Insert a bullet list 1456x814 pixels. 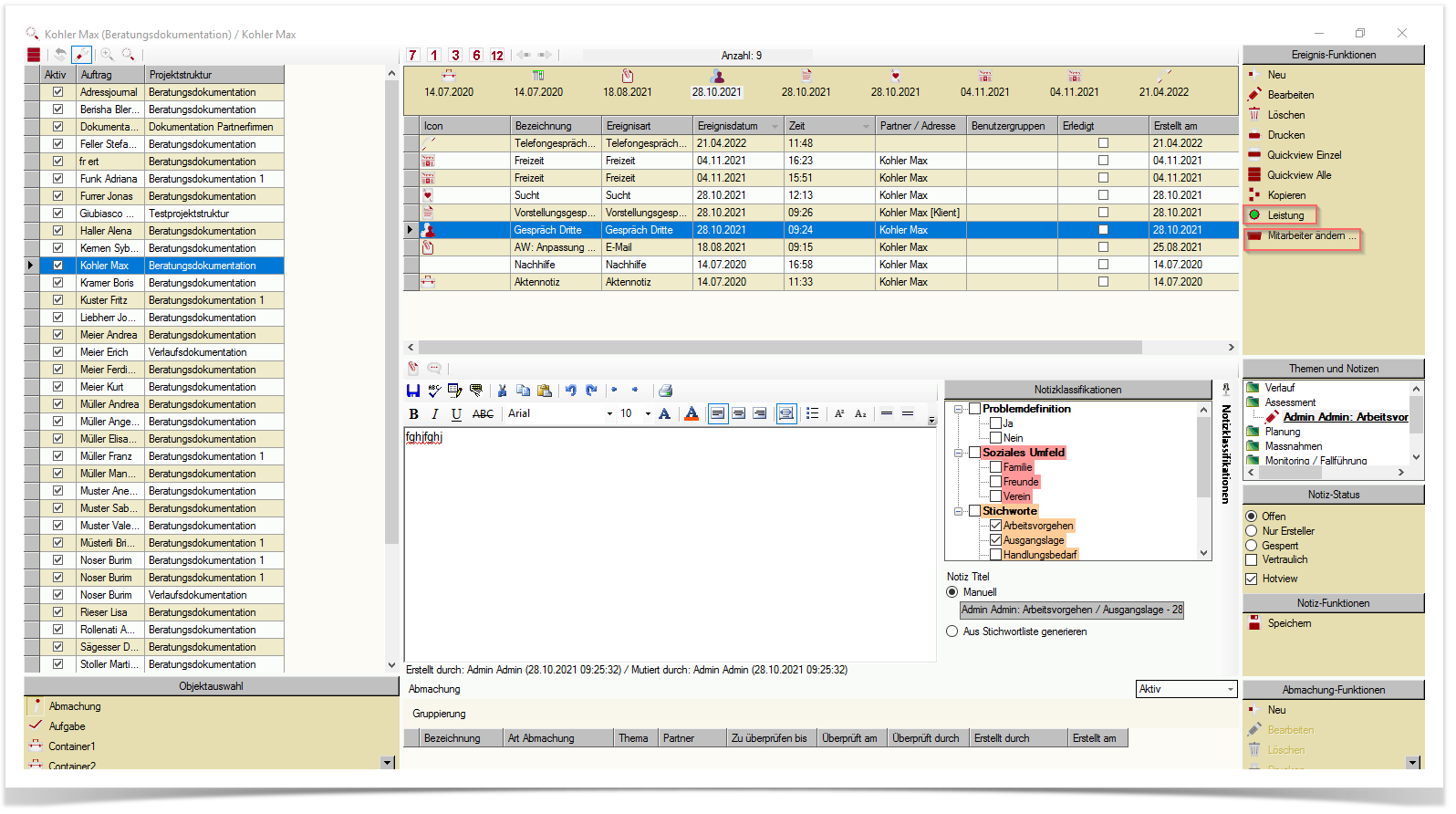tap(813, 414)
